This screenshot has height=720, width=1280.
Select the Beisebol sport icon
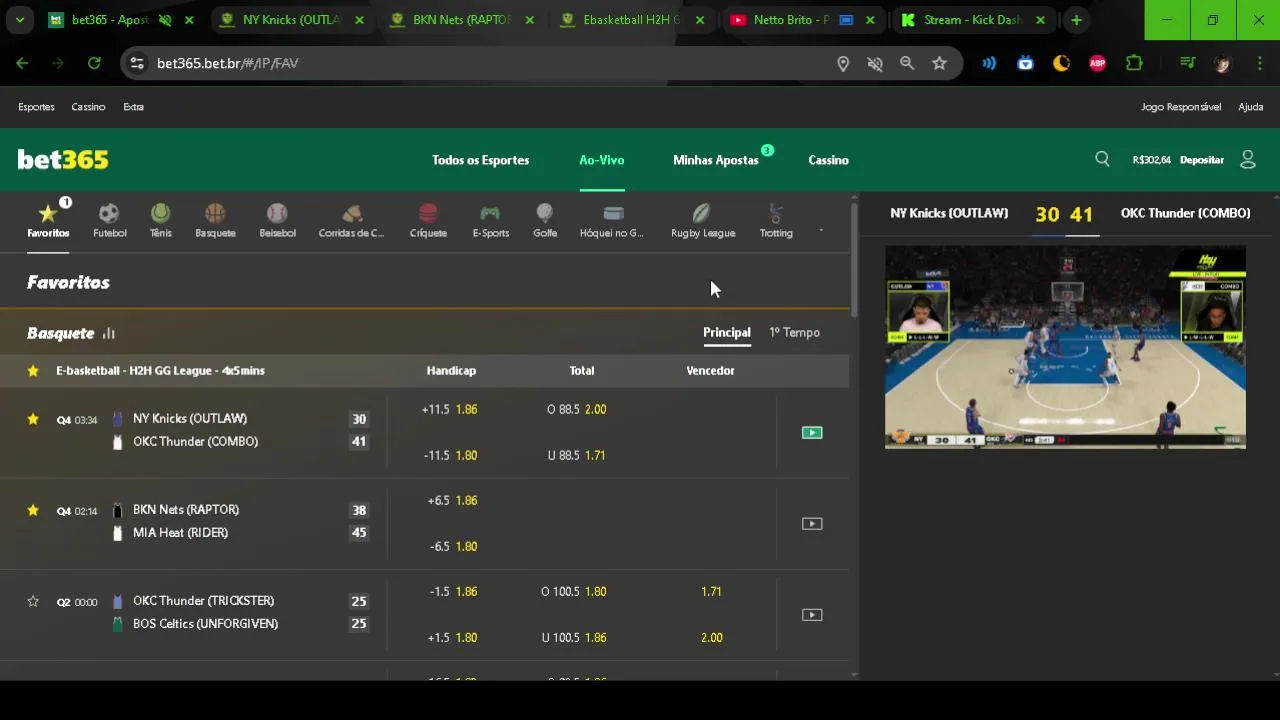click(277, 220)
